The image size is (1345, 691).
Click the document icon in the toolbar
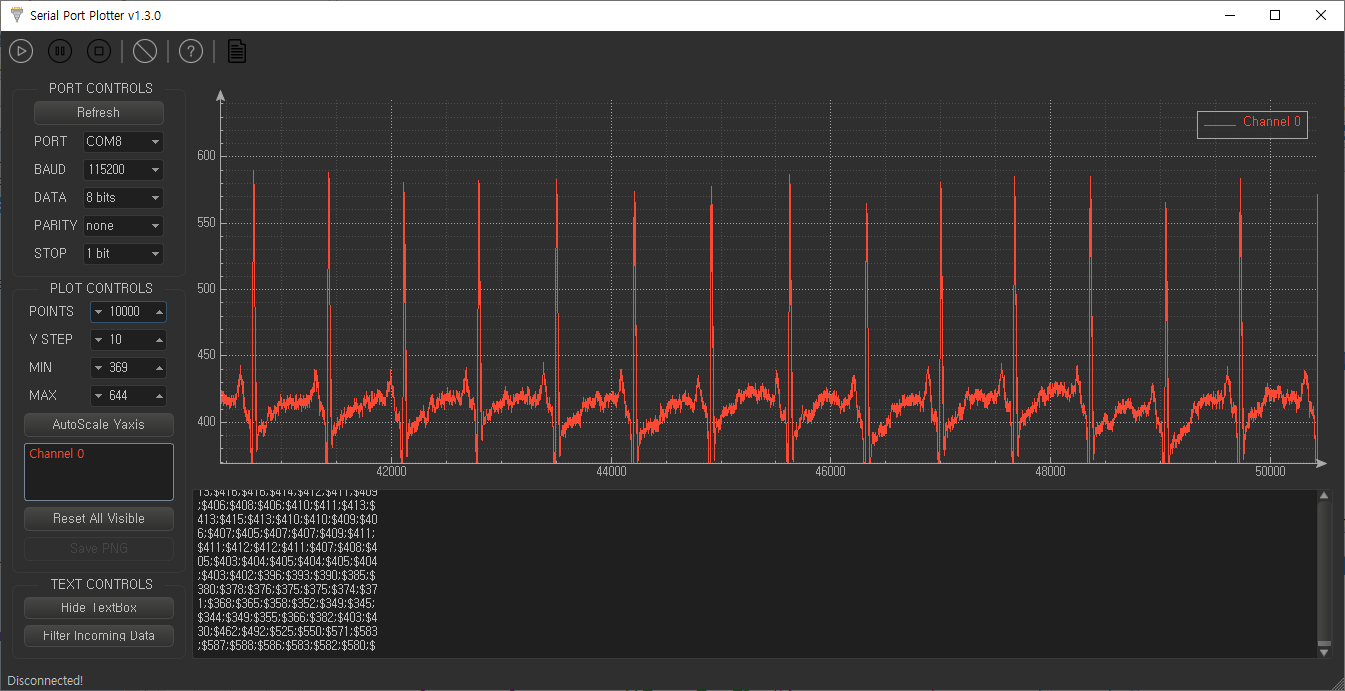tap(237, 51)
